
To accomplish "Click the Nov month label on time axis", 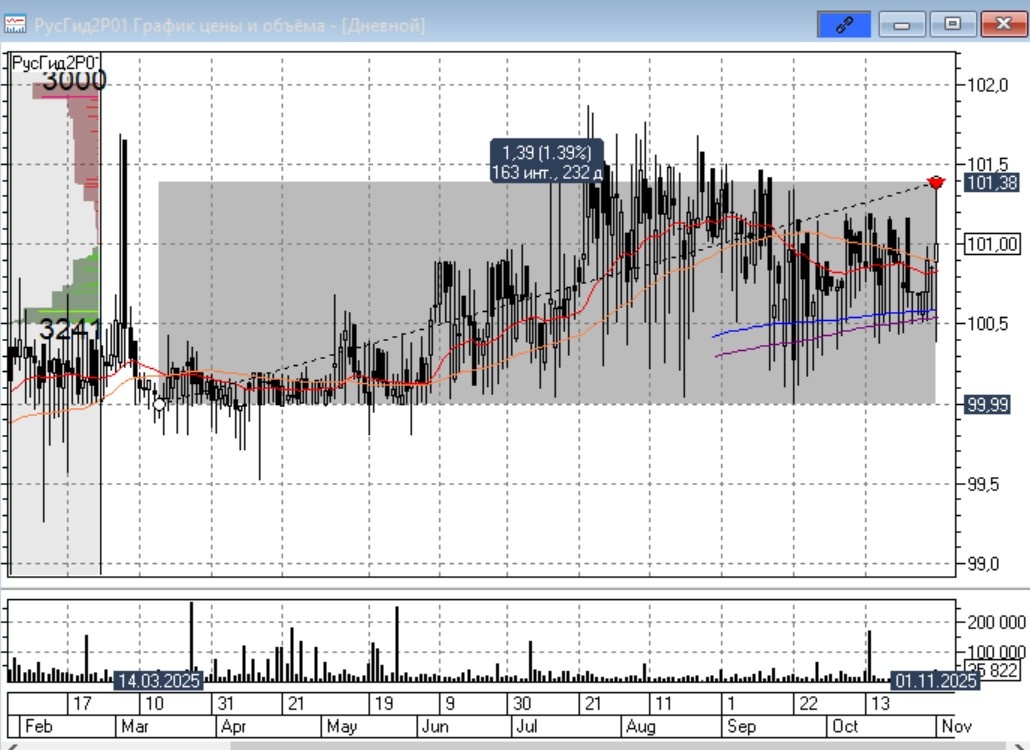I will (956, 726).
